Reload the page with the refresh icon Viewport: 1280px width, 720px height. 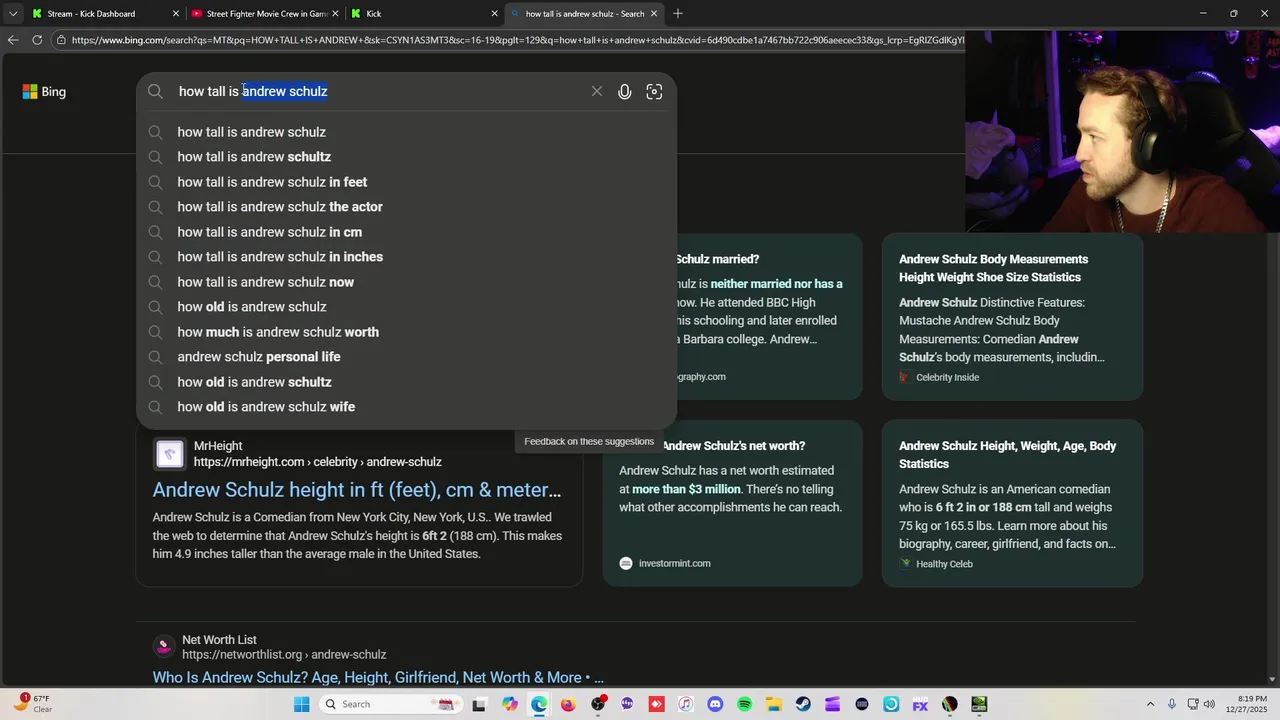(37, 40)
